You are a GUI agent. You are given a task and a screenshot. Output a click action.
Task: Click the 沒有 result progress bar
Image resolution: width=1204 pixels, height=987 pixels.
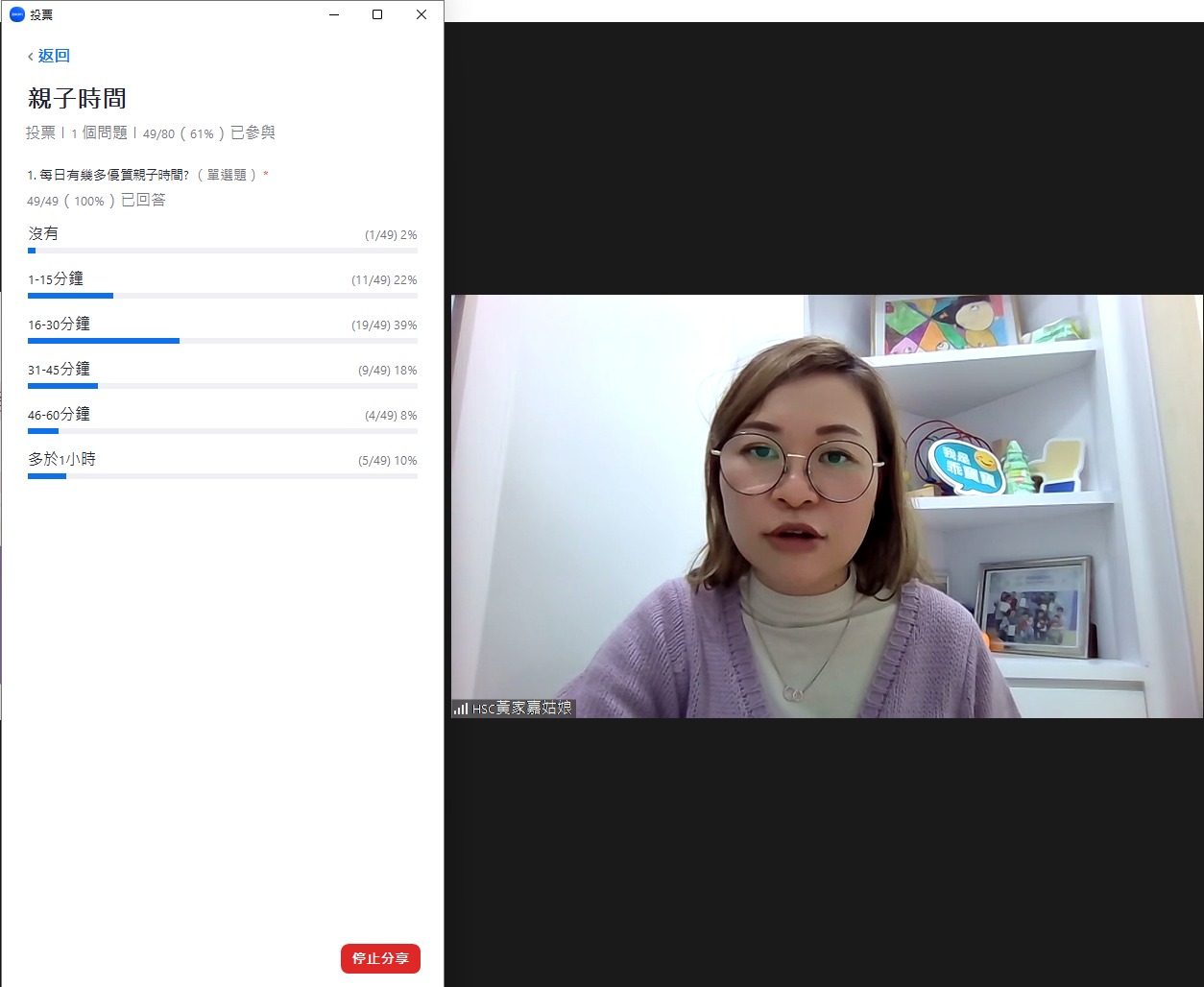222,251
